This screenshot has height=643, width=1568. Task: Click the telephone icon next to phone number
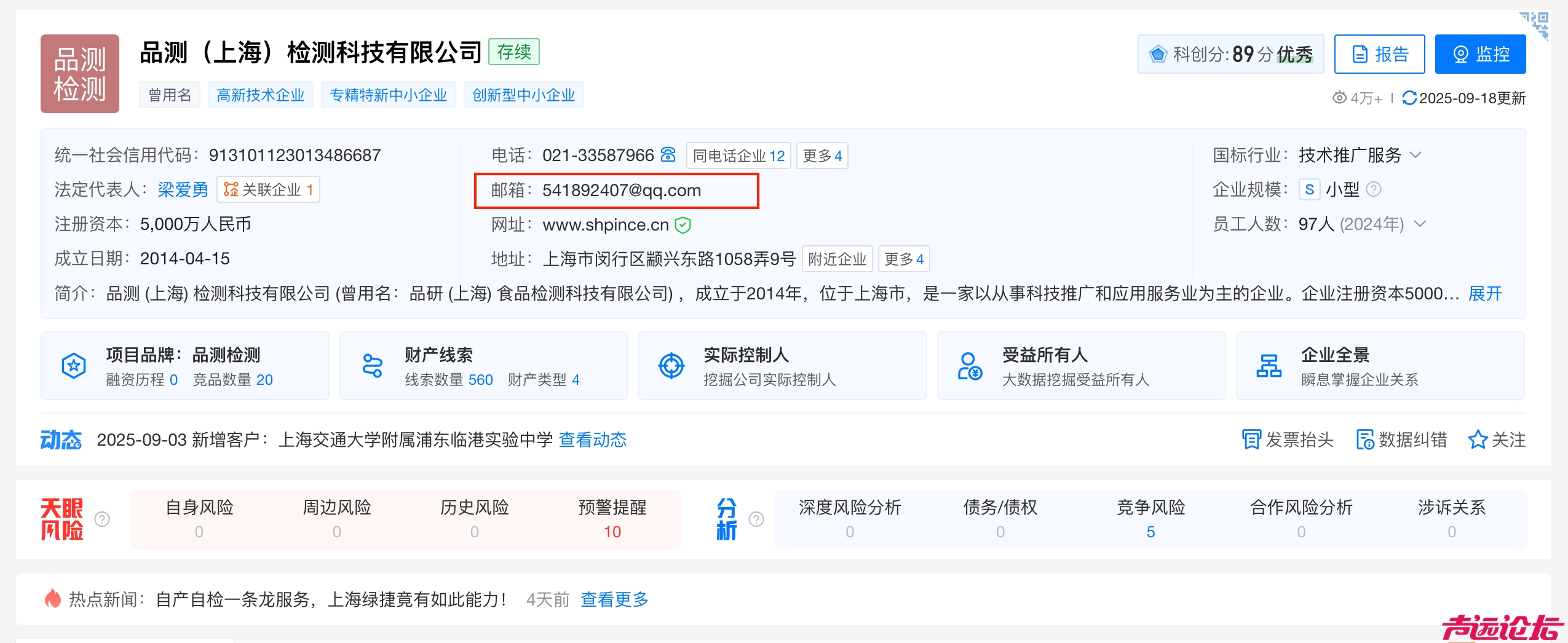668,154
